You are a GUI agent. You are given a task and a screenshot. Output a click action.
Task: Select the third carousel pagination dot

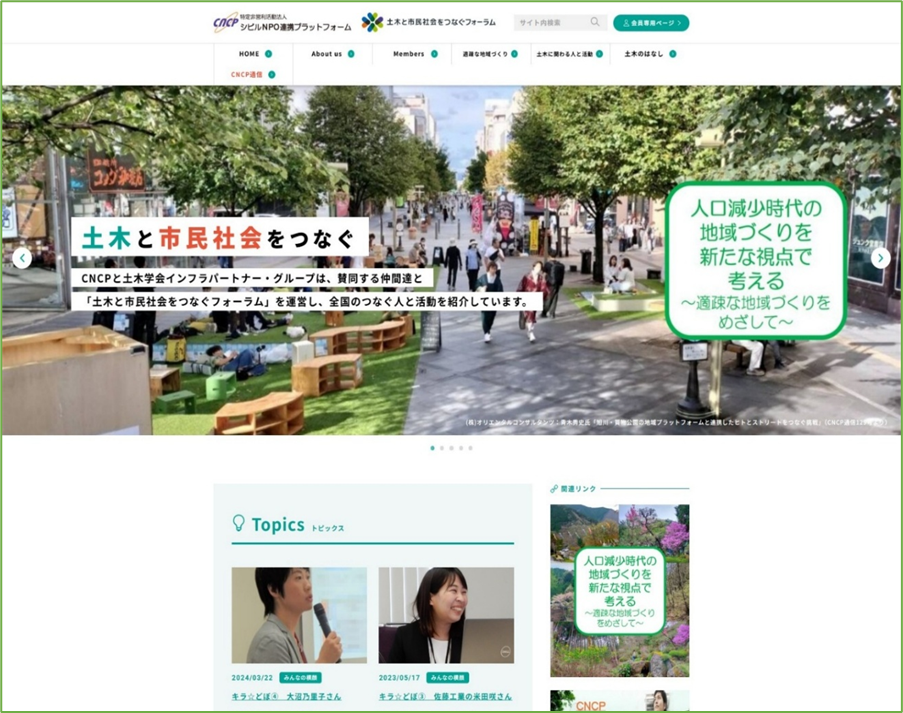(x=451, y=448)
